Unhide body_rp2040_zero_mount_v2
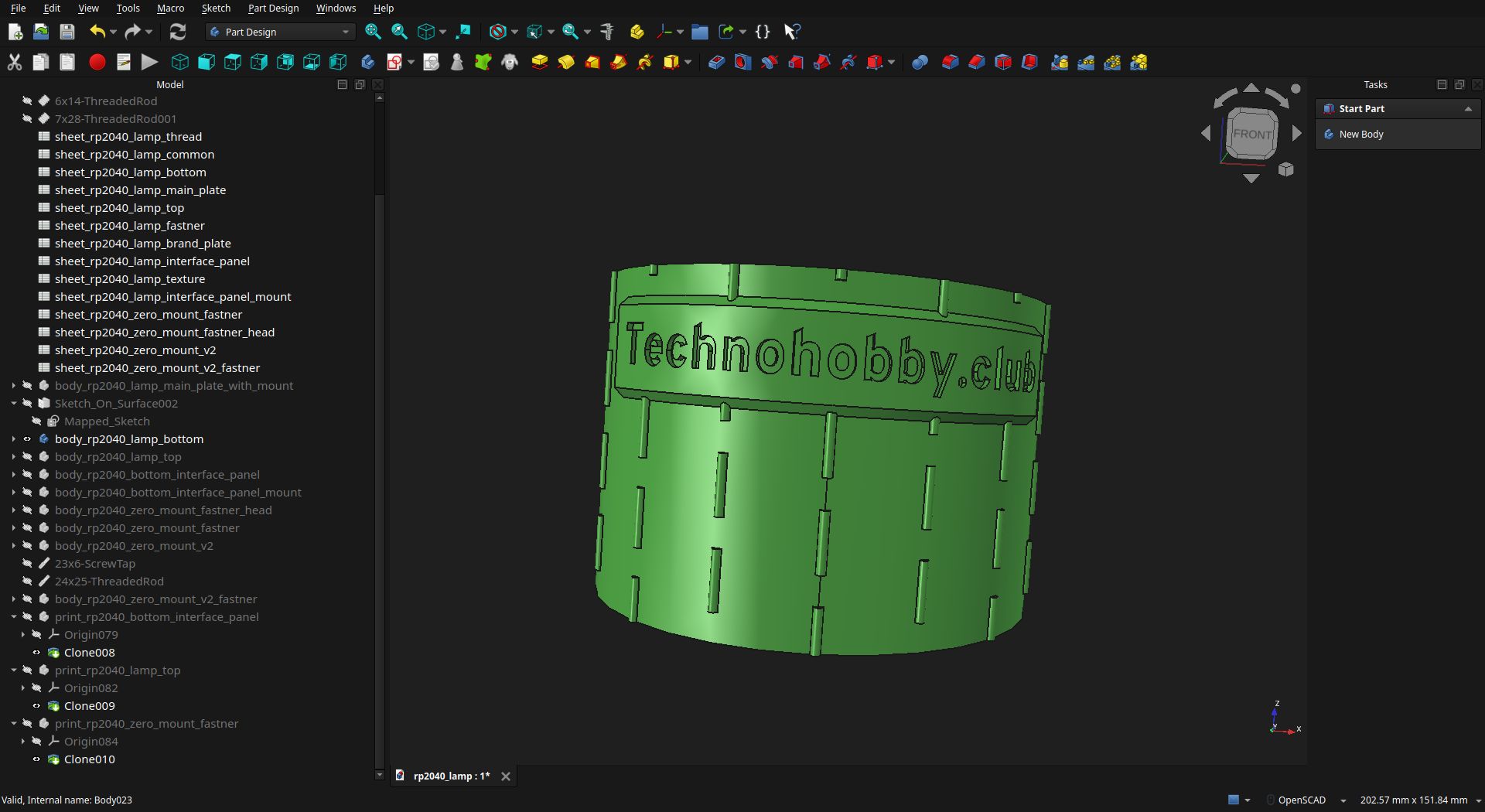The height and width of the screenshot is (812, 1485). point(27,546)
